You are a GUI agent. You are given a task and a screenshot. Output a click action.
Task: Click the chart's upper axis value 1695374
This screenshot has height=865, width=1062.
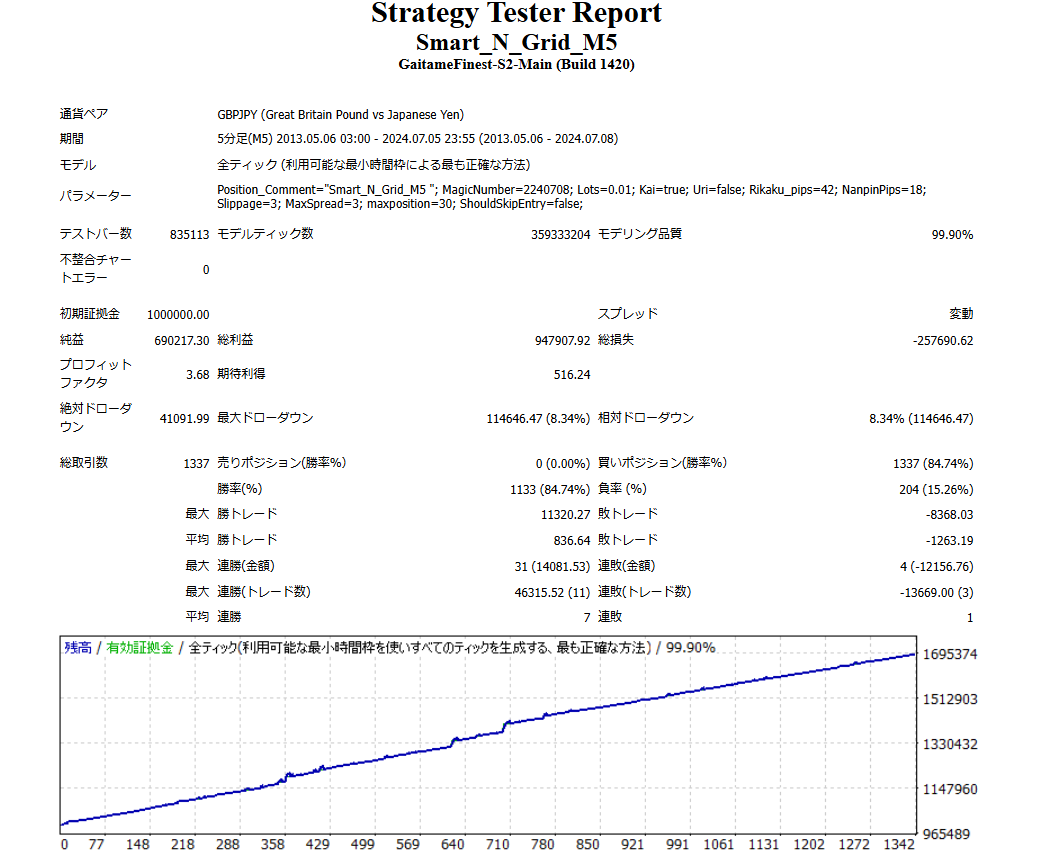coord(950,654)
